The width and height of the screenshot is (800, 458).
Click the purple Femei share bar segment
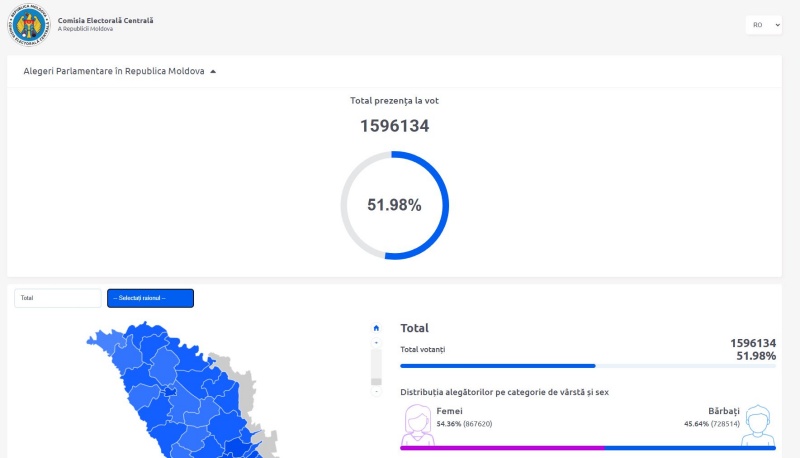click(500, 448)
